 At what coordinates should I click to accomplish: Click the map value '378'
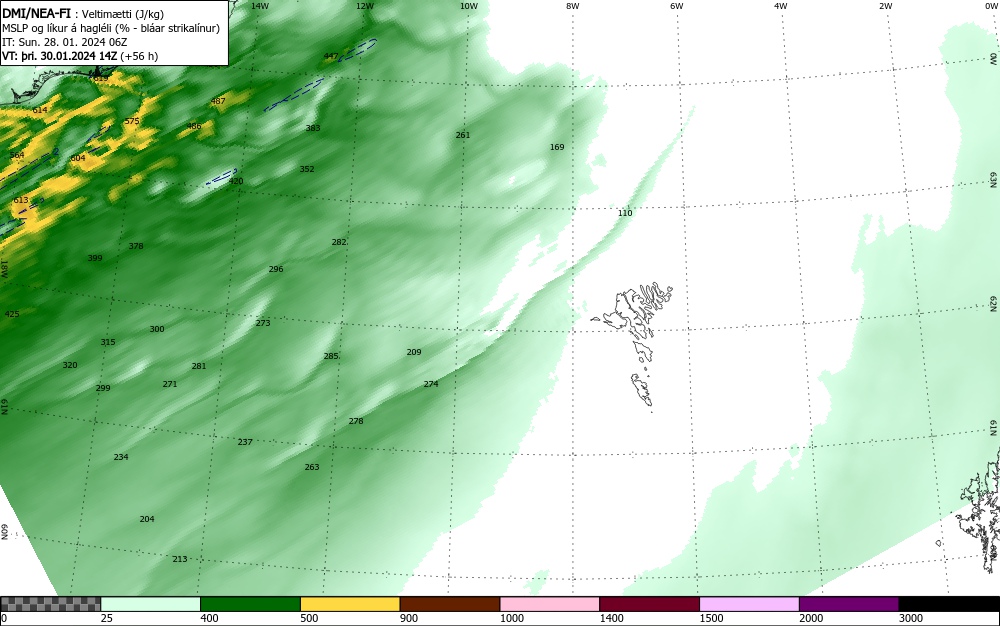coord(136,246)
